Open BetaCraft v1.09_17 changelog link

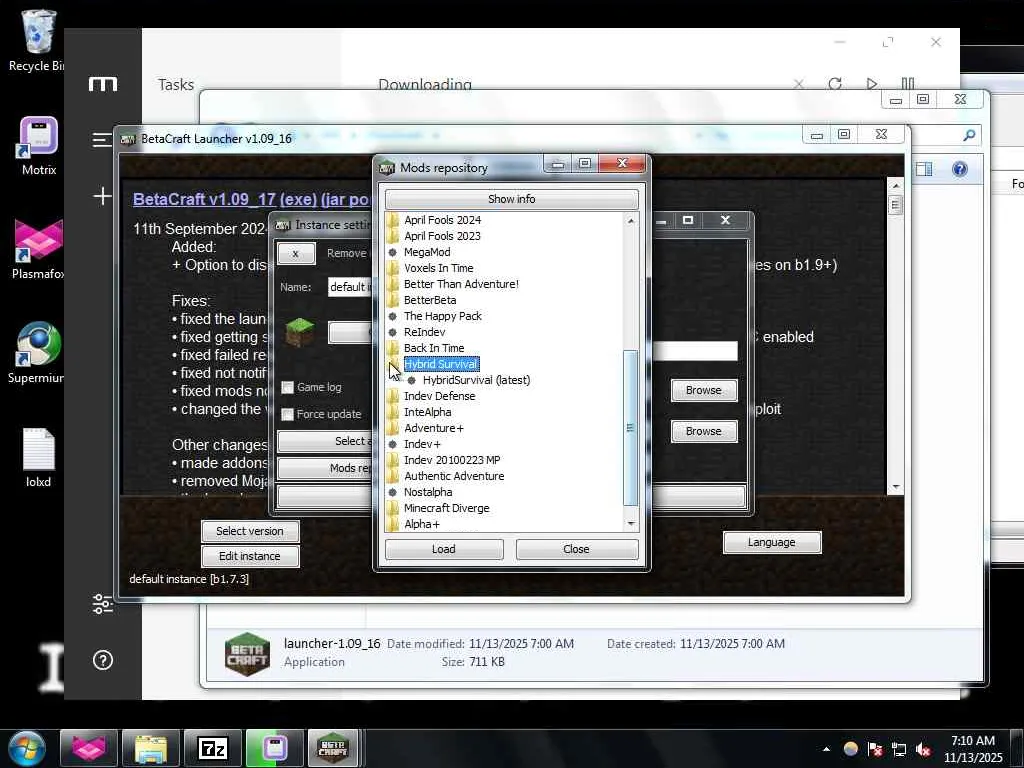pyautogui.click(x=251, y=199)
